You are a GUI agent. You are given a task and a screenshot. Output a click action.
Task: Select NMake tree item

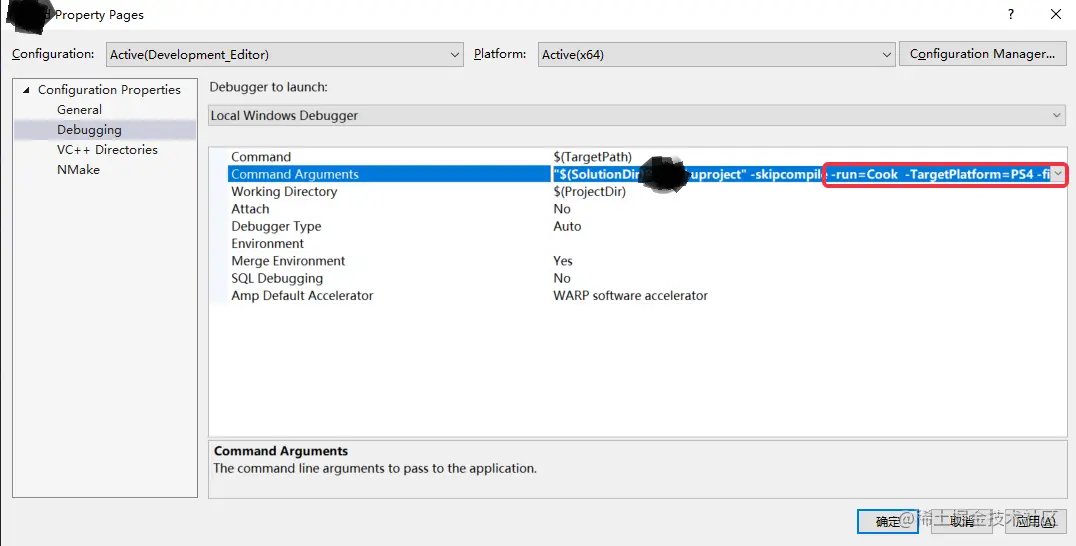[78, 169]
